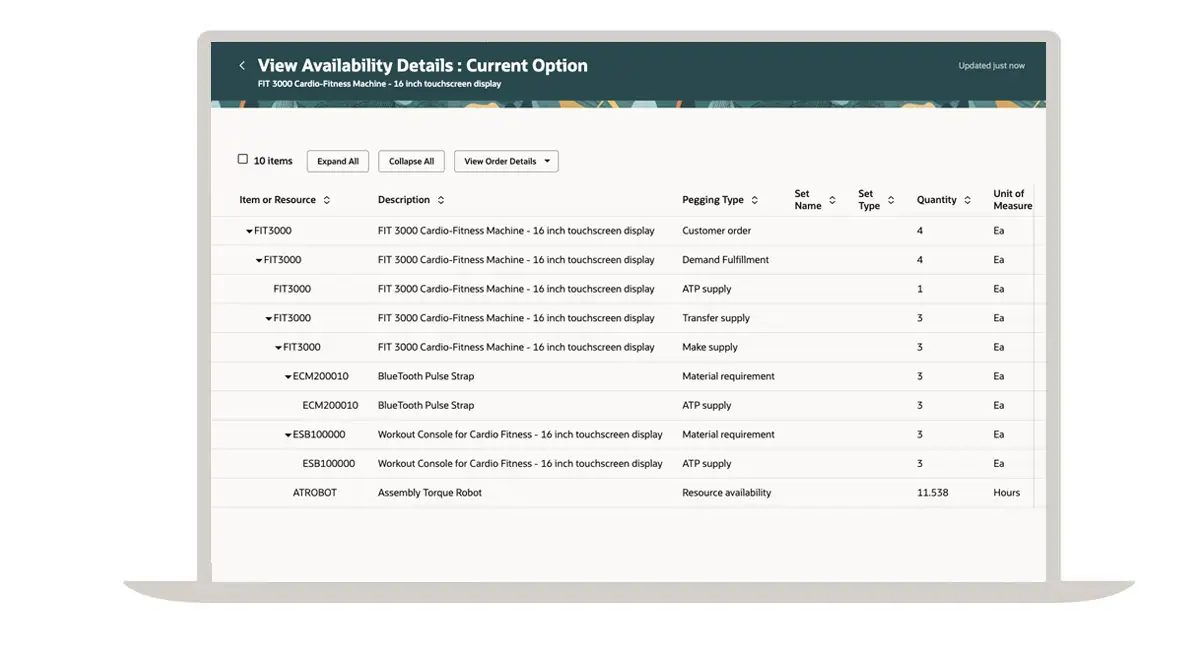Image resolution: width=1187 pixels, height=670 pixels.
Task: Collapse the Make supply FIT3000 row
Action: point(279,347)
